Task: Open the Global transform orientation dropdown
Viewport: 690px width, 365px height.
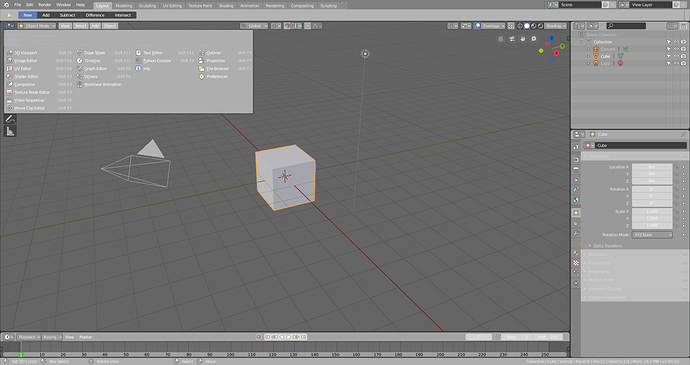Action: click(254, 26)
